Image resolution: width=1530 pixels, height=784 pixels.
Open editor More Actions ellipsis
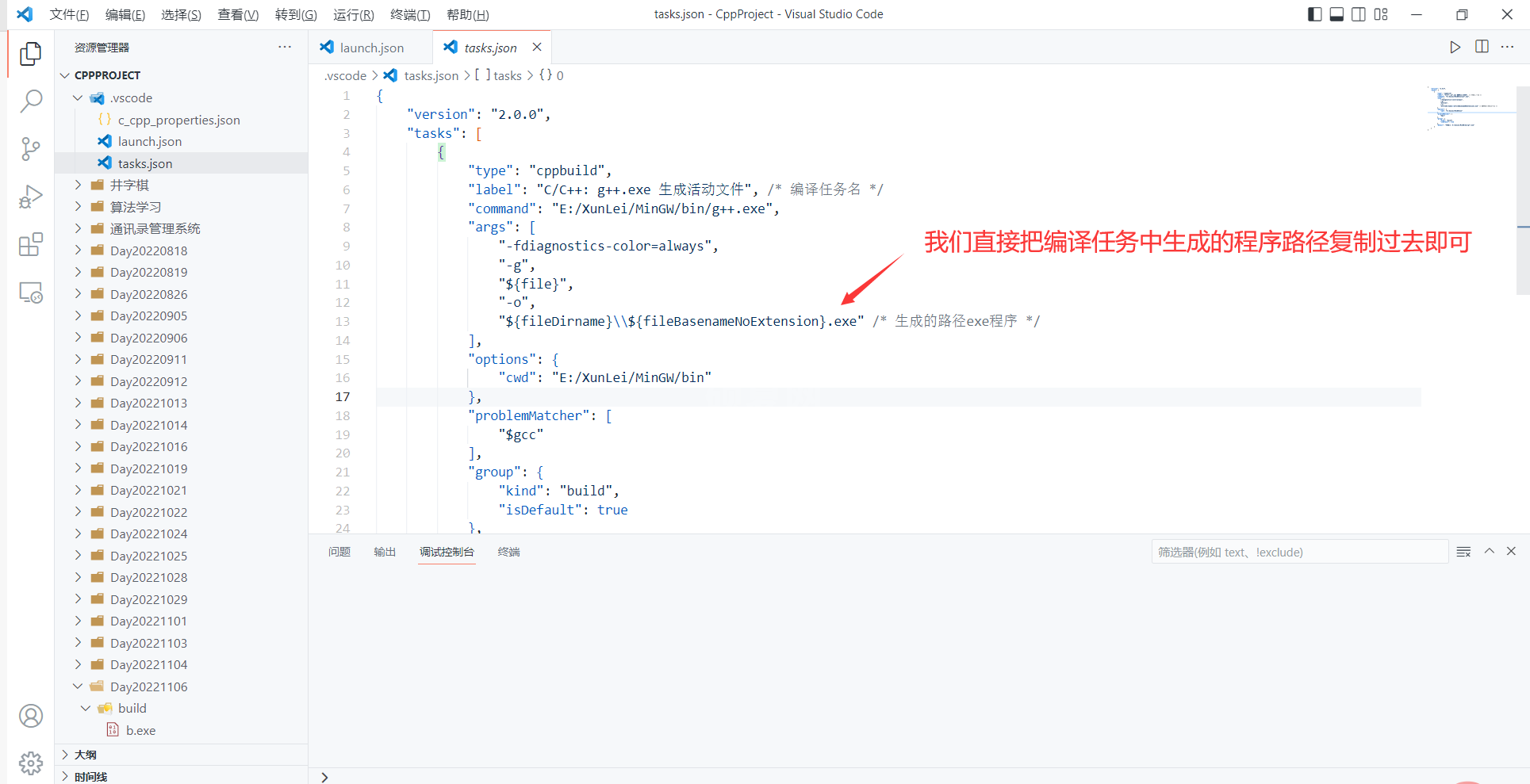pyautogui.click(x=1508, y=47)
